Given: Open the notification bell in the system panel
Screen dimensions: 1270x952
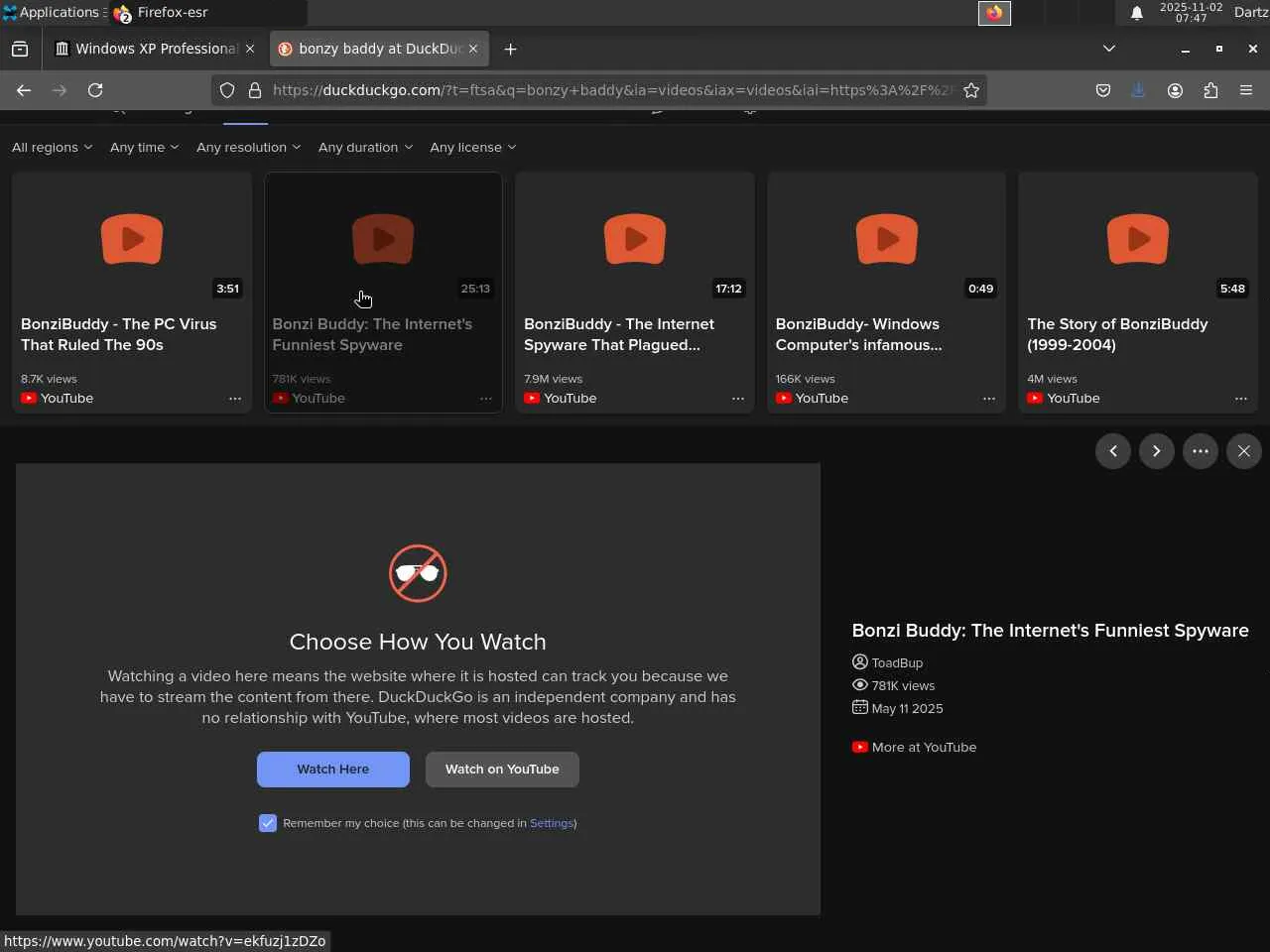Looking at the screenshot, I should (x=1137, y=13).
